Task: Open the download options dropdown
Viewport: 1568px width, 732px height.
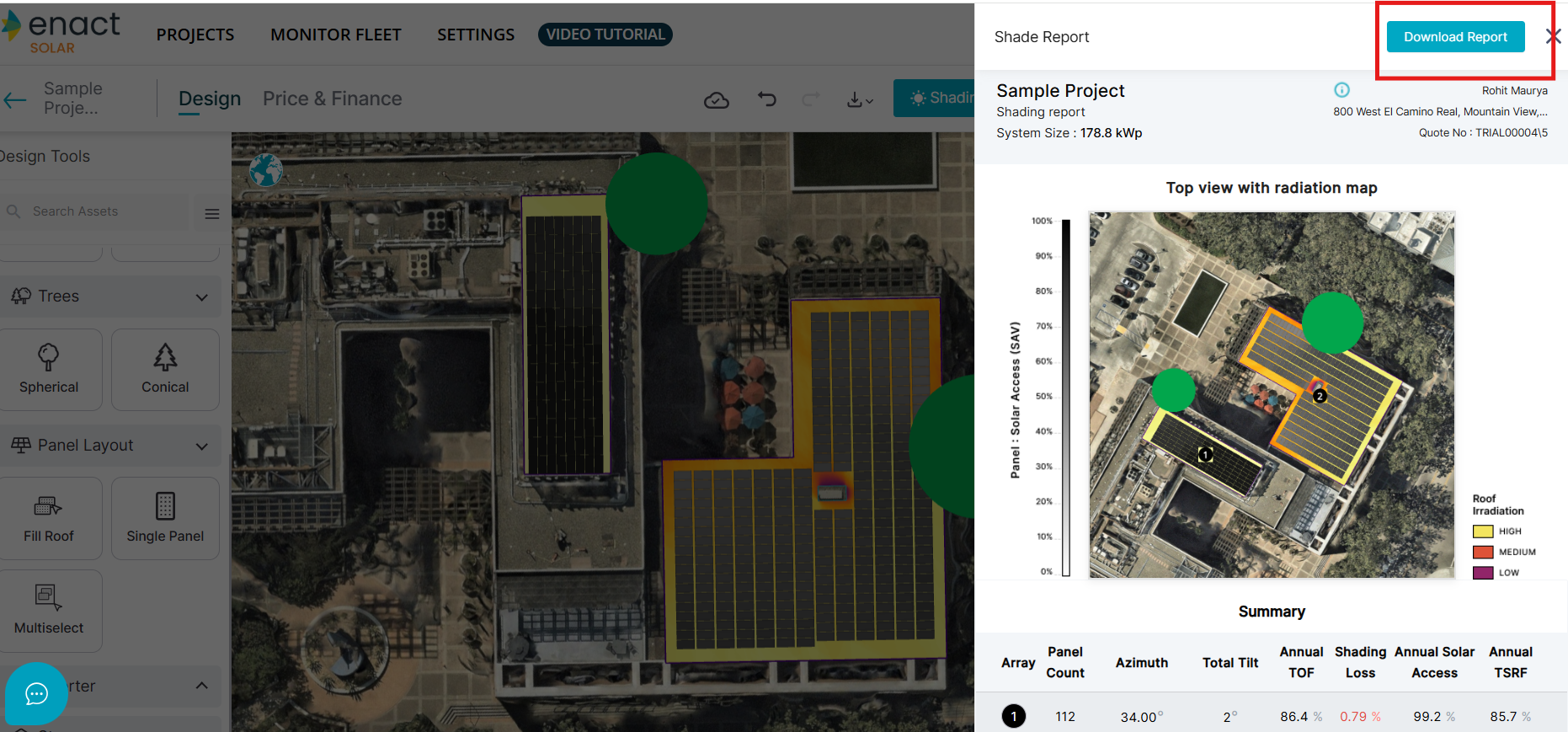Action: tap(860, 100)
